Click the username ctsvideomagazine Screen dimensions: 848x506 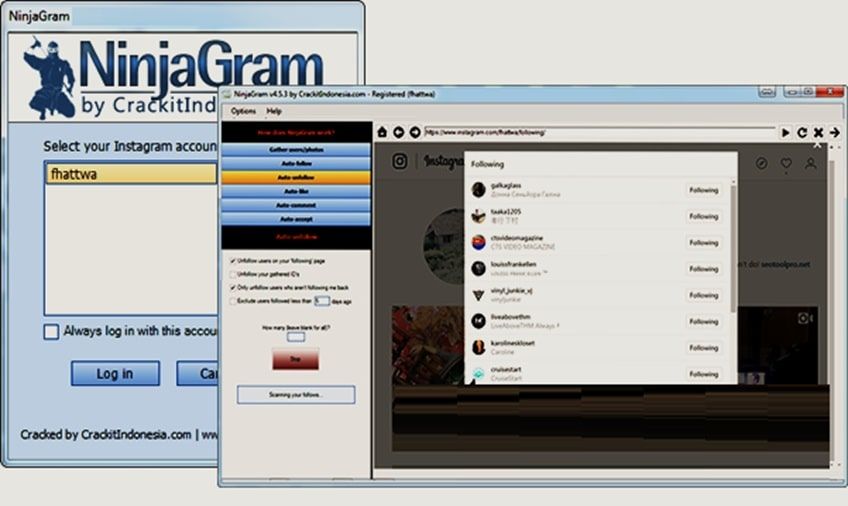[x=517, y=238]
